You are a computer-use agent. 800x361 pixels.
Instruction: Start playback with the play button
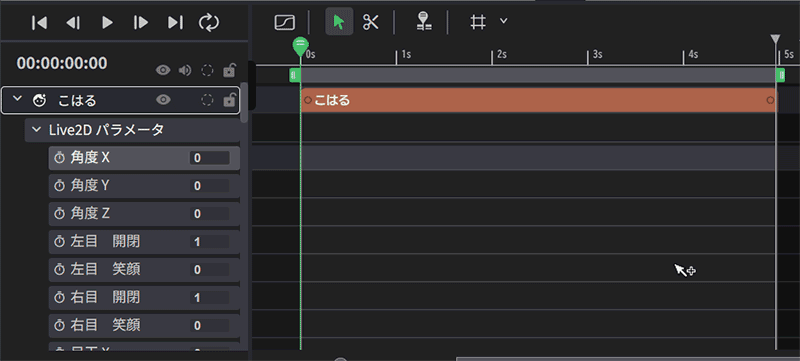click(107, 22)
